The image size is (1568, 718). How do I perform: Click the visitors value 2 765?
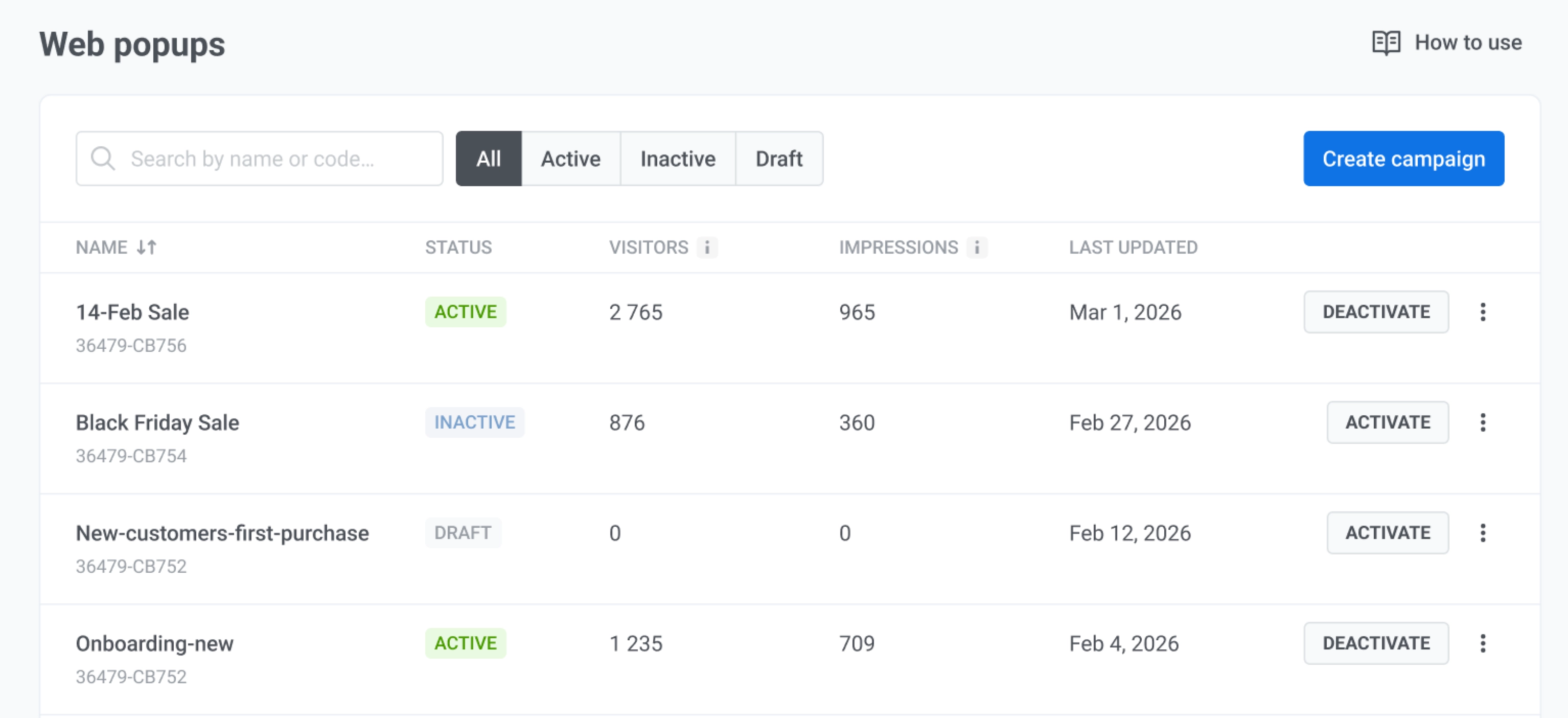pyautogui.click(x=635, y=312)
